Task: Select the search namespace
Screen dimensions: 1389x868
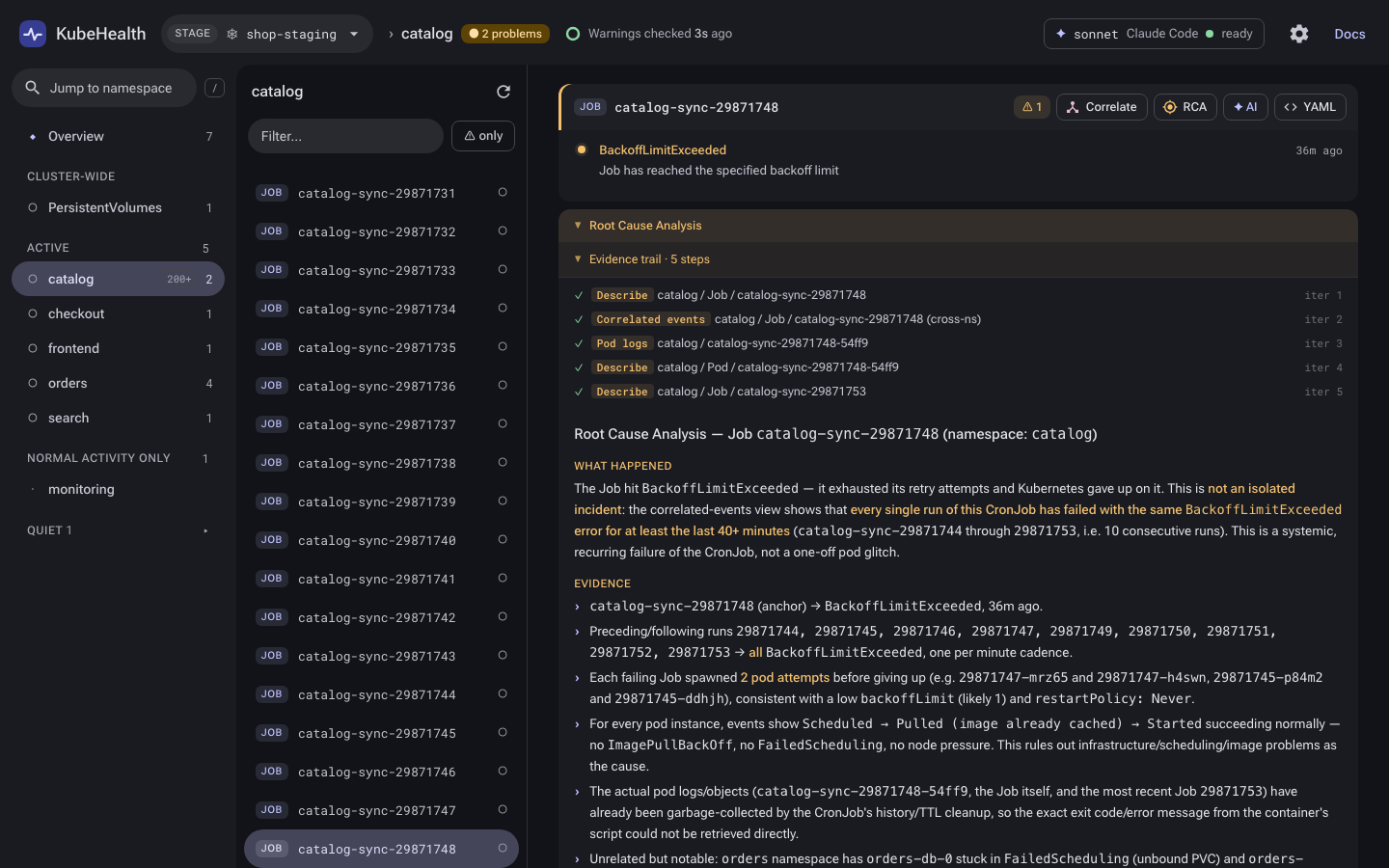Action: [118, 419]
